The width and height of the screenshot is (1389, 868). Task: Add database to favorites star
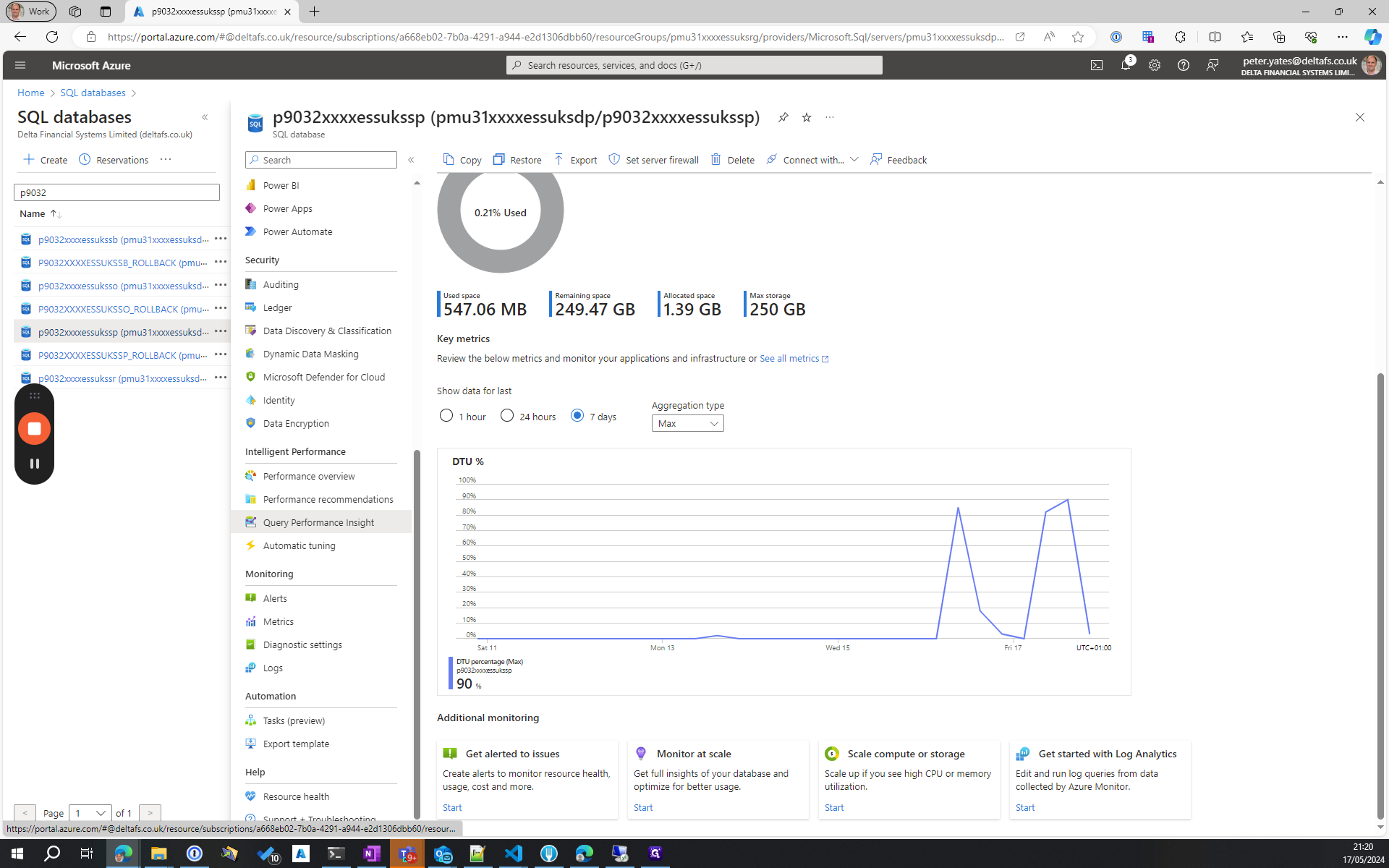(807, 117)
